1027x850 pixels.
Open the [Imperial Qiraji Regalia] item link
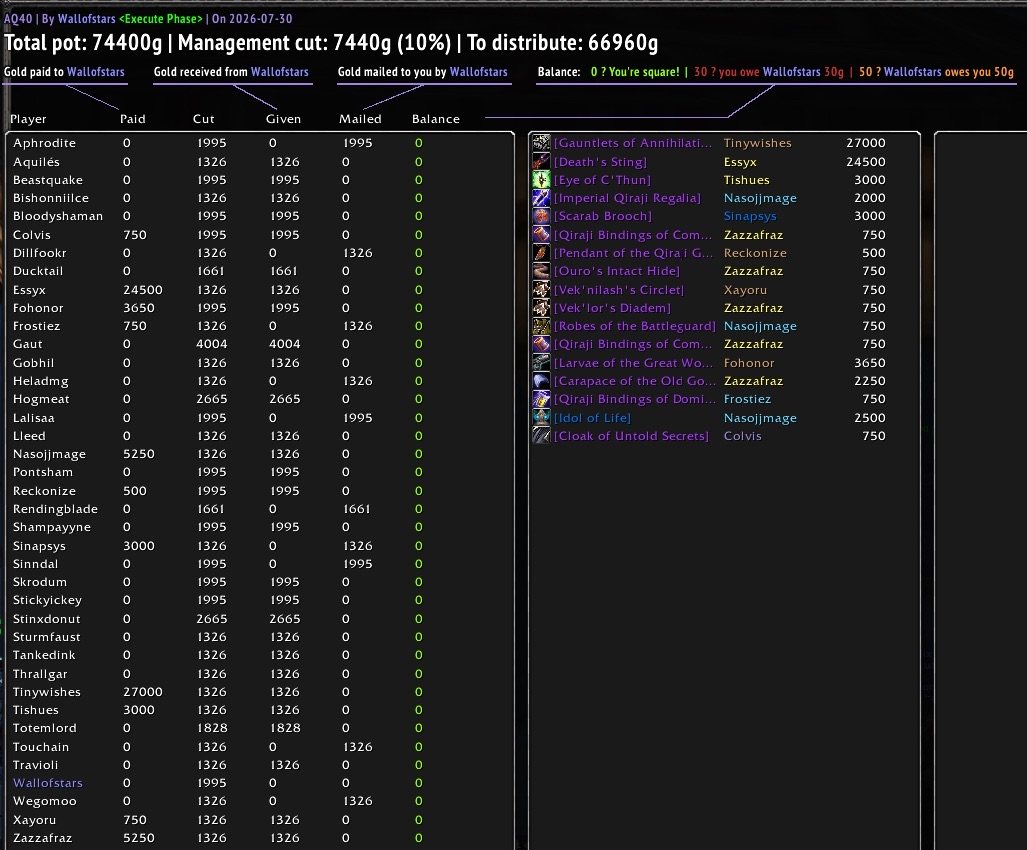tap(627, 198)
